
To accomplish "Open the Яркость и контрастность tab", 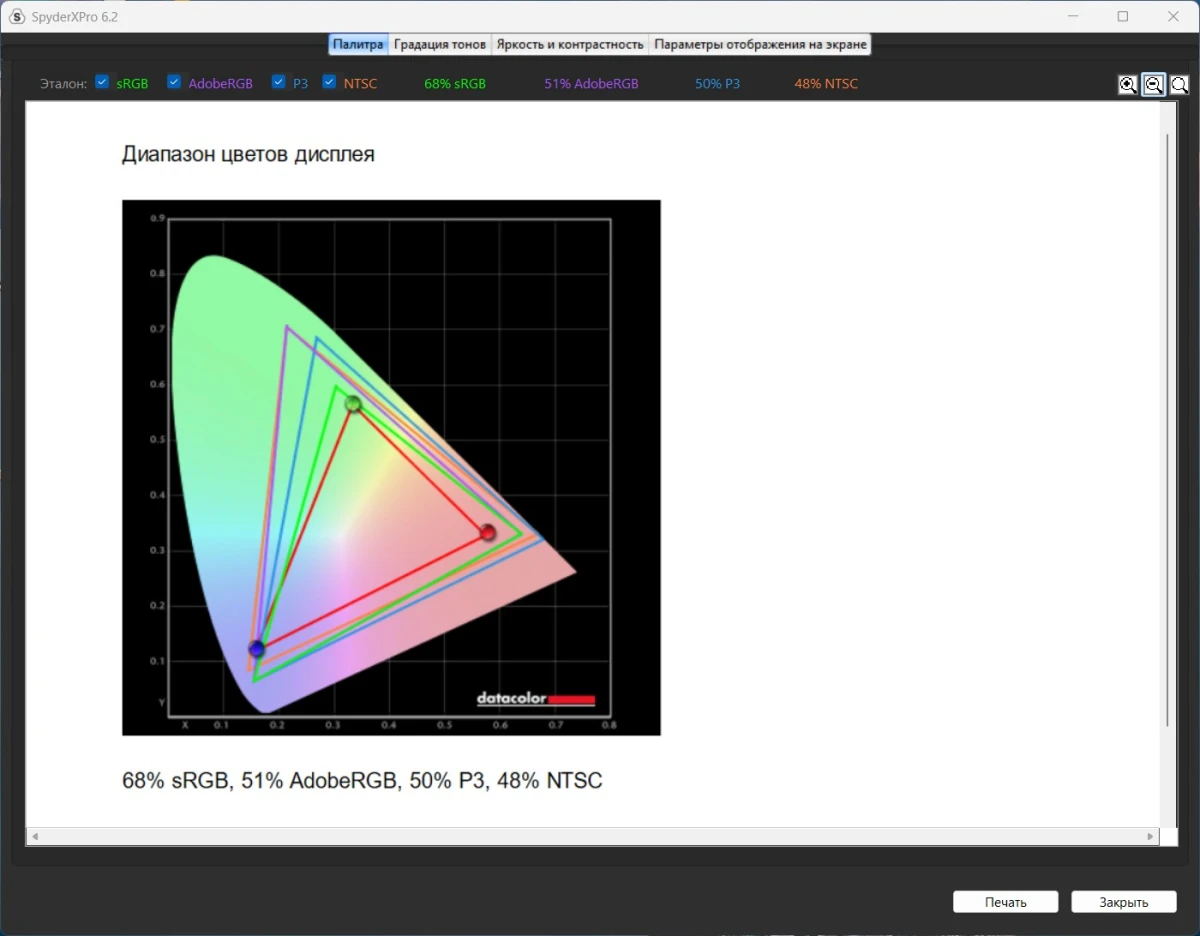I will (570, 44).
